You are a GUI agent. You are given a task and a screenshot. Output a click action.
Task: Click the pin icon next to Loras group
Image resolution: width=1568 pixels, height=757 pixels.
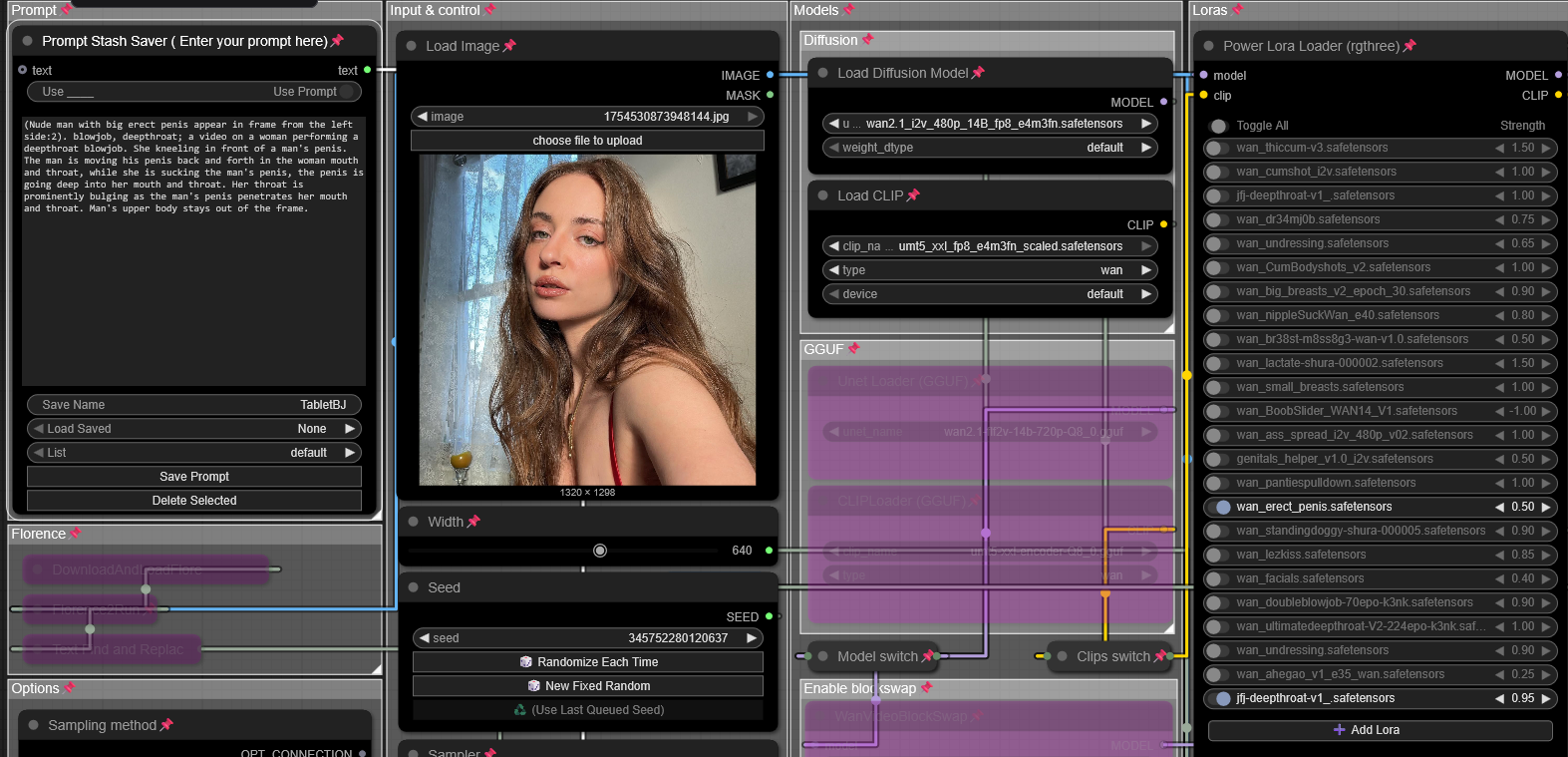(x=1237, y=10)
